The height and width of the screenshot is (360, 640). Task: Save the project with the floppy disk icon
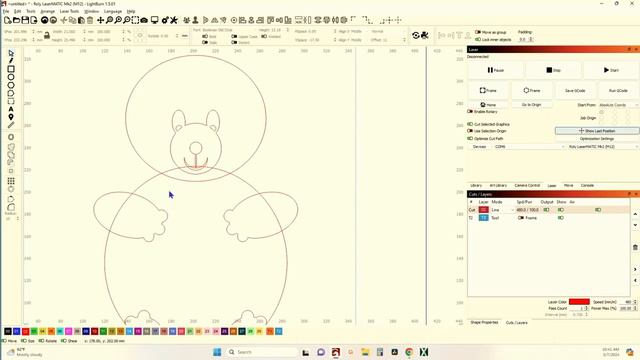point(25,20)
